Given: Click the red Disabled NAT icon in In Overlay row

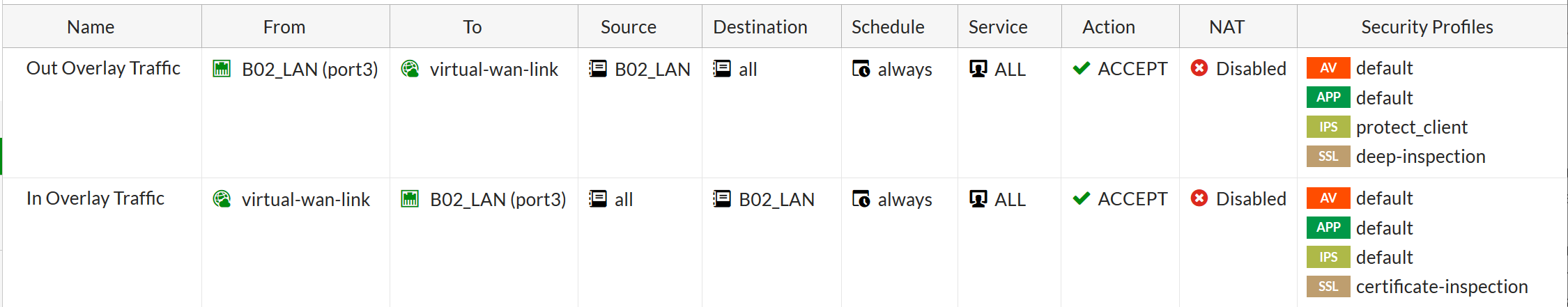Looking at the screenshot, I should (1199, 198).
